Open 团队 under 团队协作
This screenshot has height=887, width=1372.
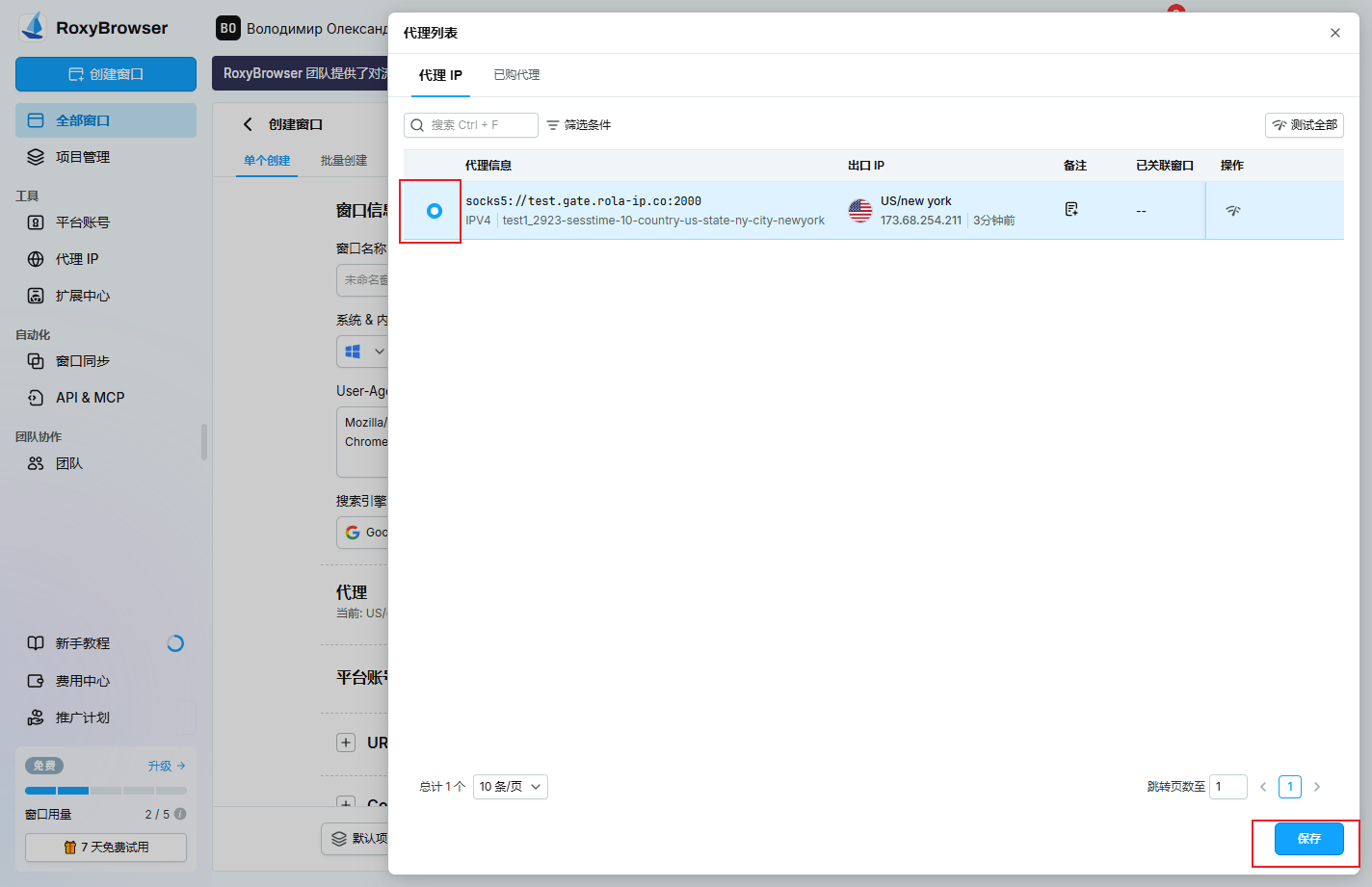tap(105, 463)
